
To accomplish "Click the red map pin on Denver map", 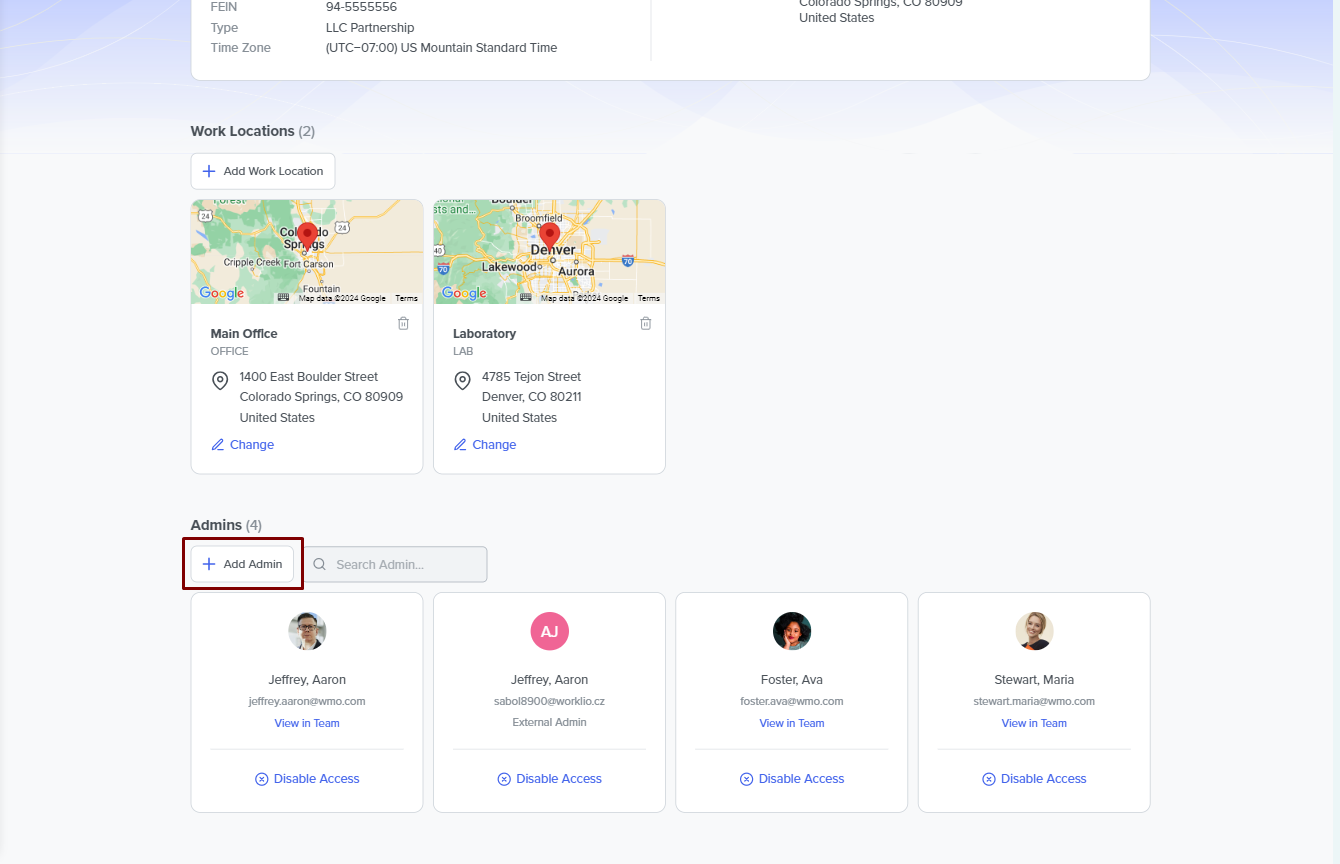I will [549, 236].
